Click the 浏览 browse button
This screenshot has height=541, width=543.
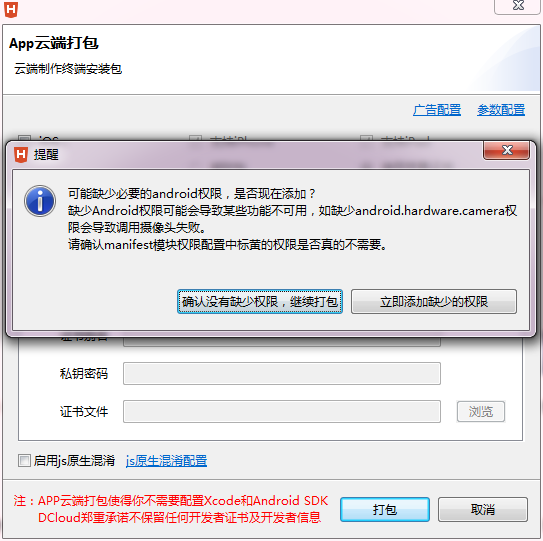(481, 411)
